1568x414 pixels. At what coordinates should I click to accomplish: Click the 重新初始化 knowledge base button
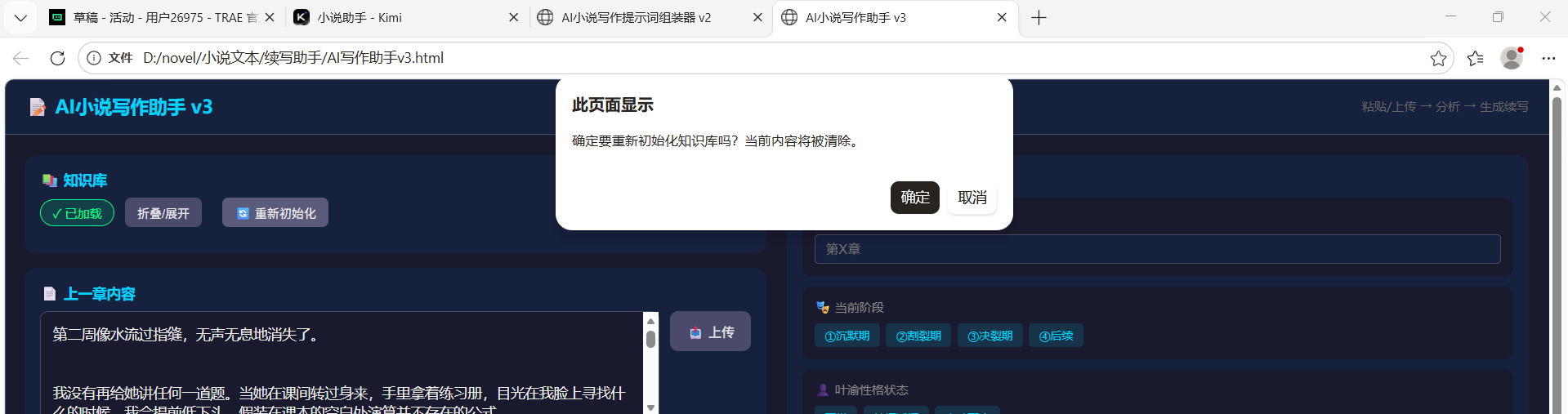pyautogui.click(x=275, y=213)
